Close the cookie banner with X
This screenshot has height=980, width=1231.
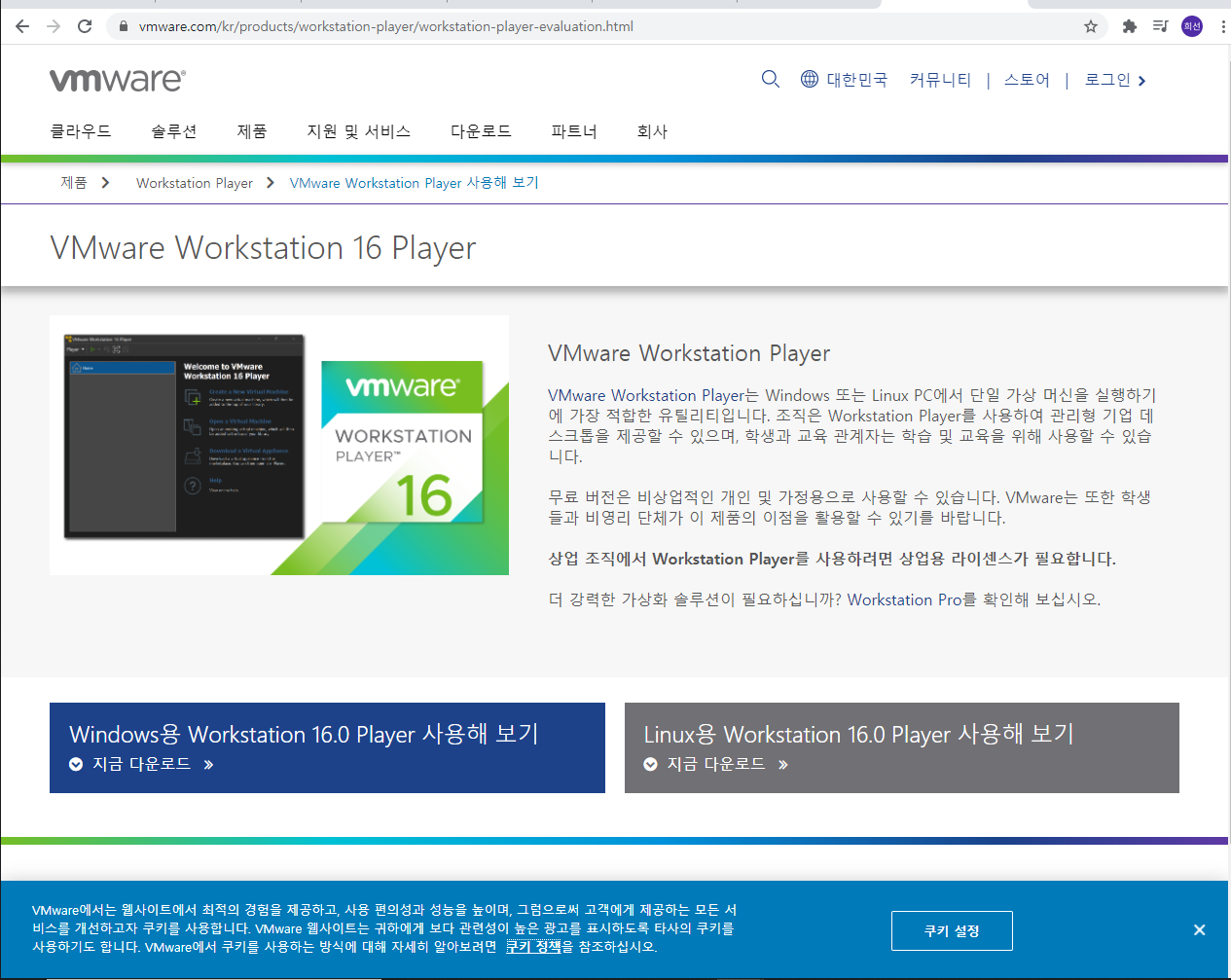(x=1200, y=930)
